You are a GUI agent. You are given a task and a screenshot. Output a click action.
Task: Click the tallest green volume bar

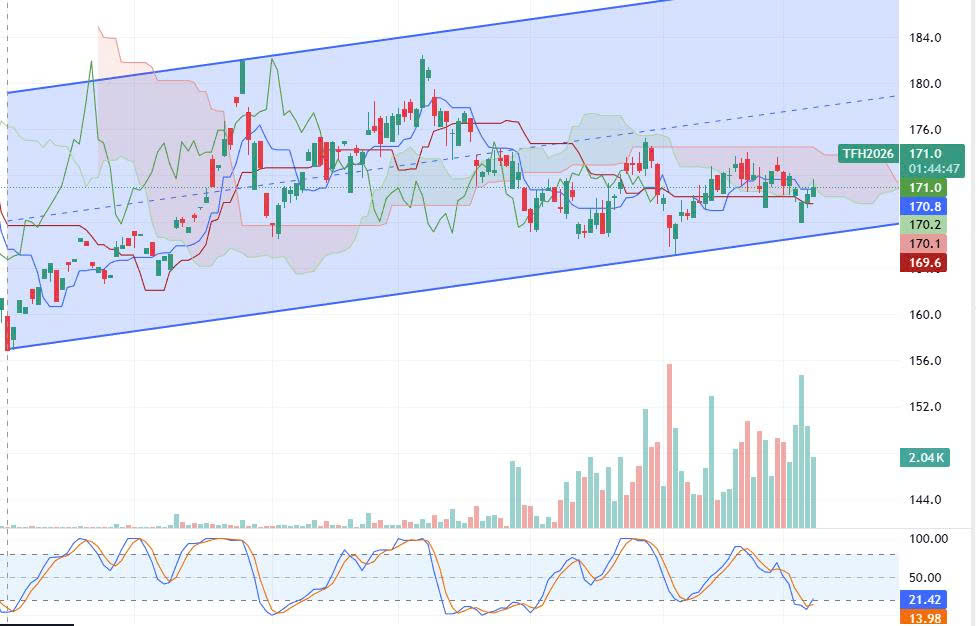pos(801,450)
